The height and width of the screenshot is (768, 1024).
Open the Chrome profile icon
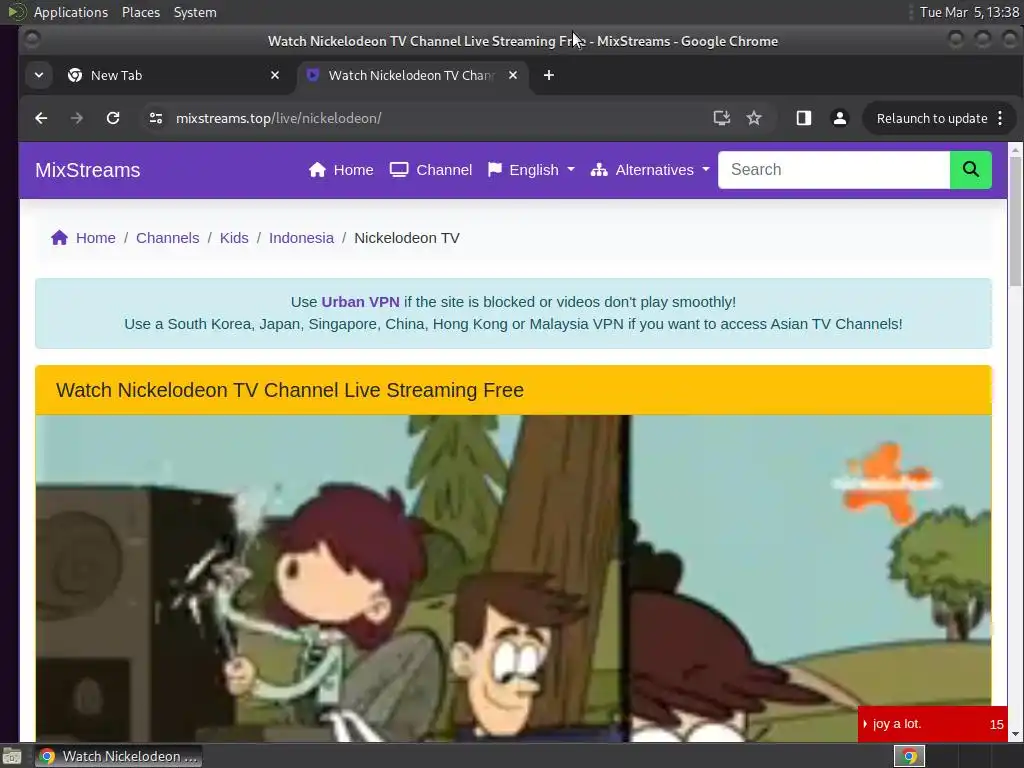(839, 118)
